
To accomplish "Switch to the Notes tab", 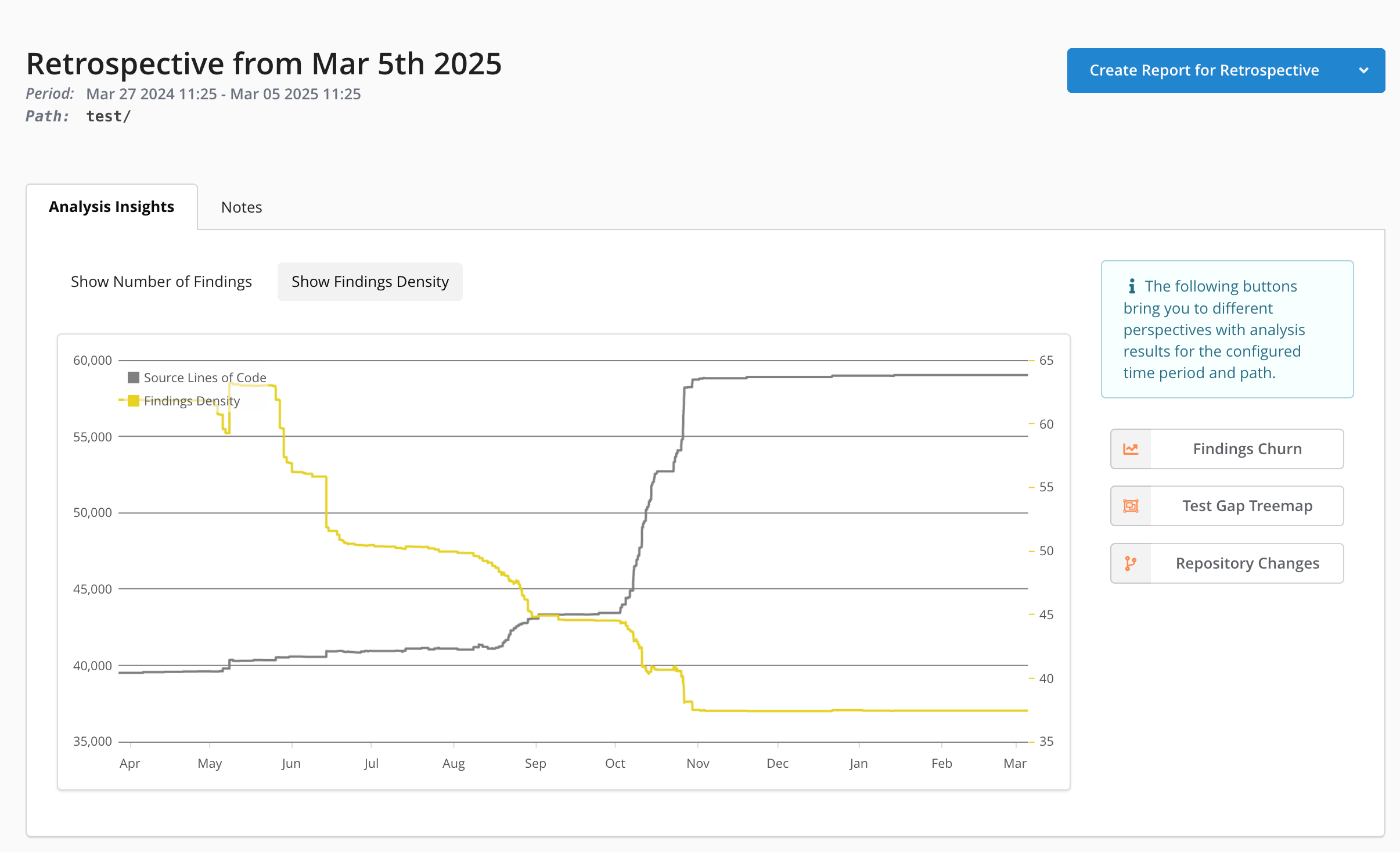I will pos(242,207).
